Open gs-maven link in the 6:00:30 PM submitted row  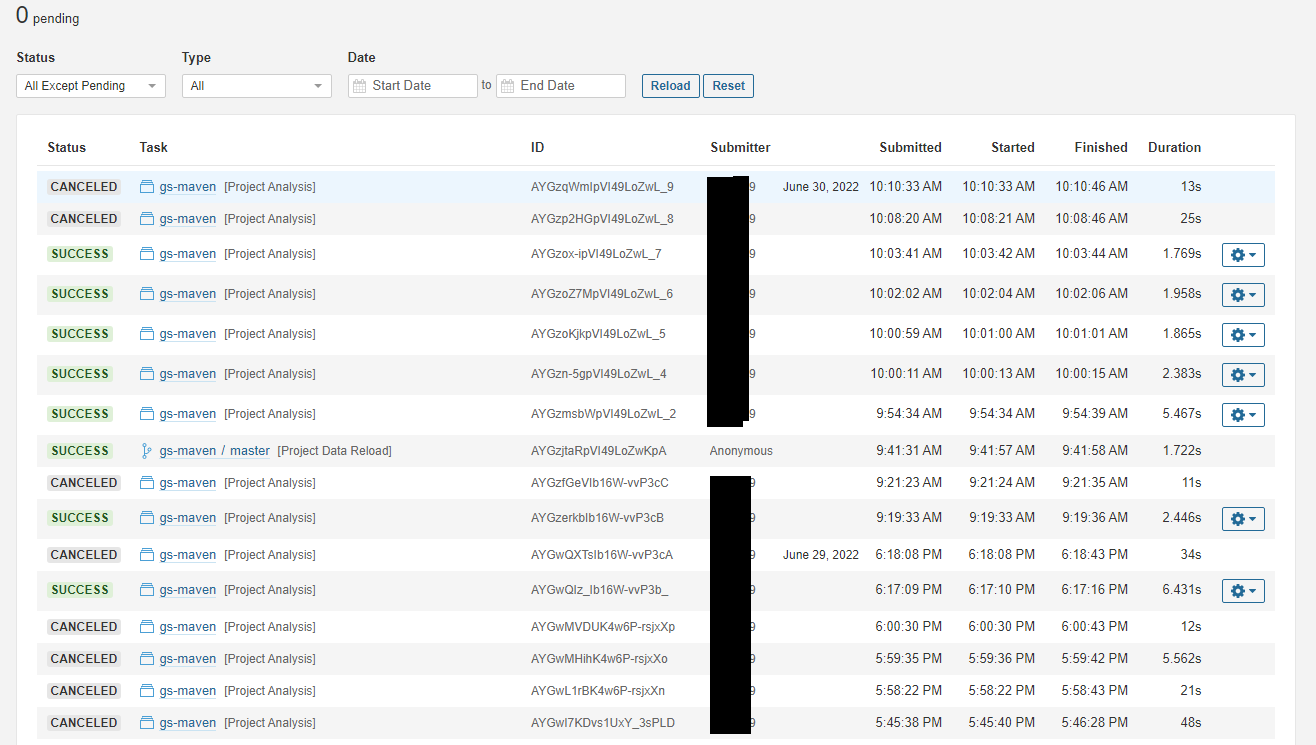tap(188, 627)
